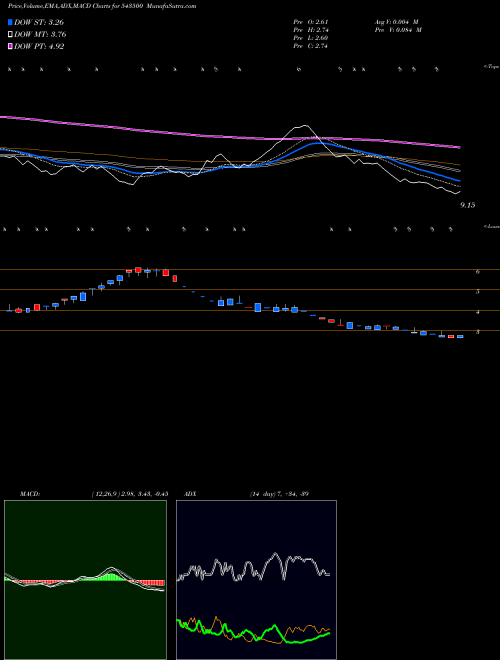
Task: Click the last blue candle on the right
Action: [460, 336]
